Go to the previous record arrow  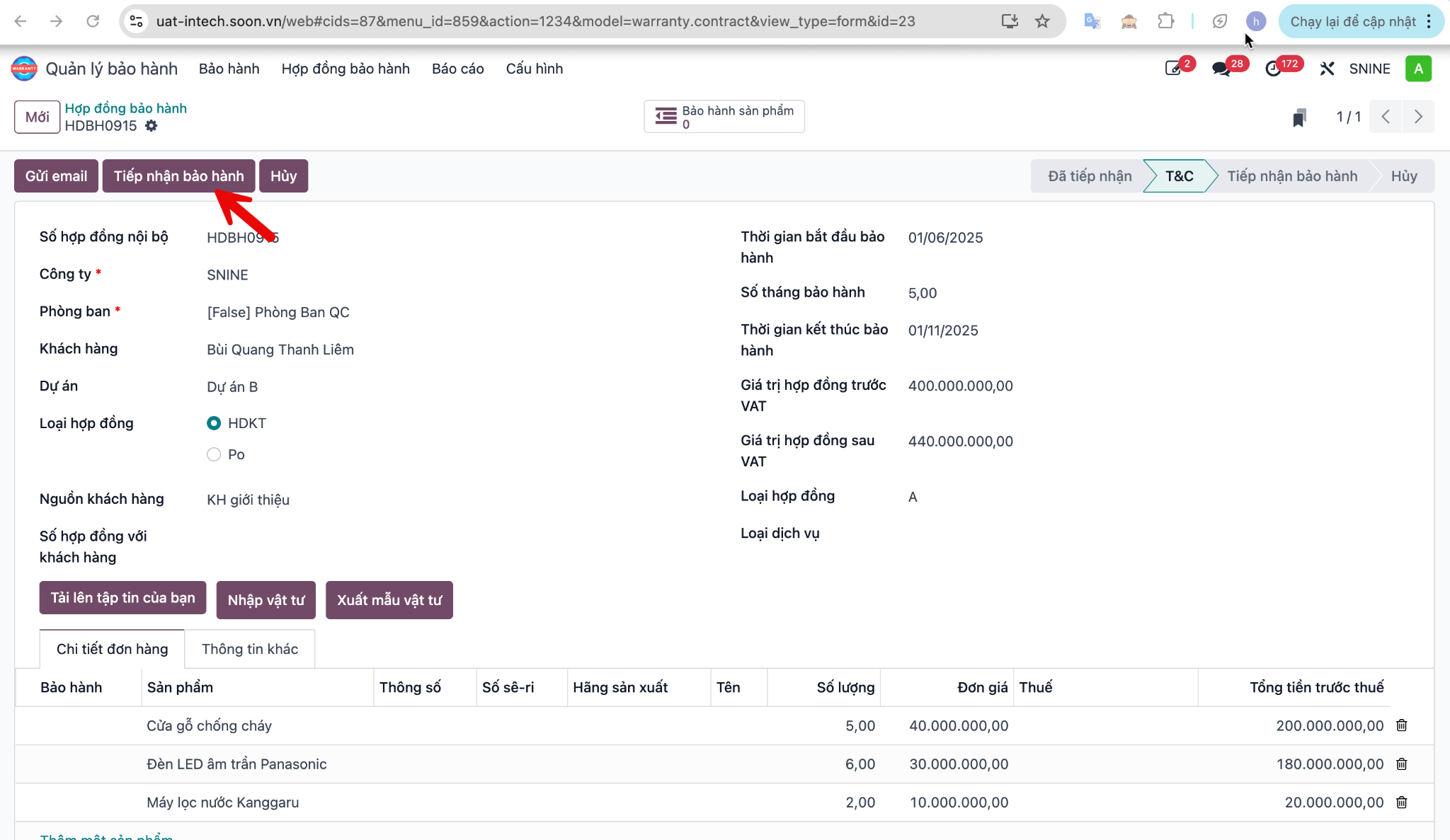(x=1386, y=117)
